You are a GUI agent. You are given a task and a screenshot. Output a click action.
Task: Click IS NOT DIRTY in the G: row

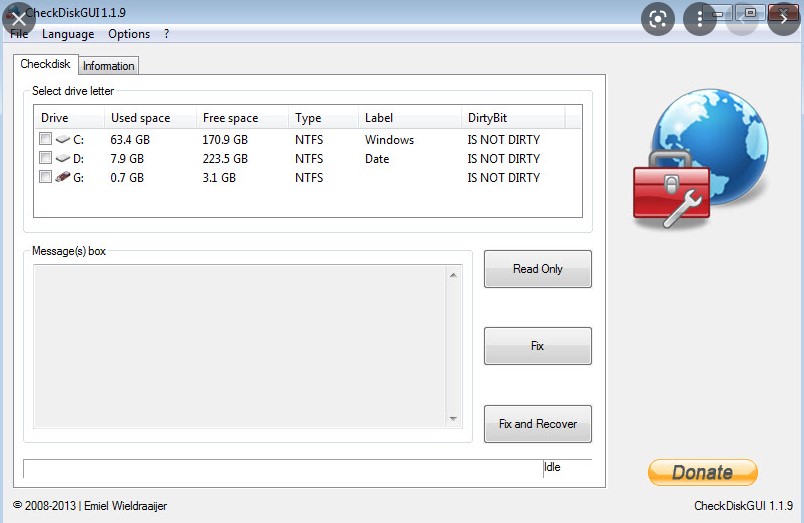(x=504, y=177)
